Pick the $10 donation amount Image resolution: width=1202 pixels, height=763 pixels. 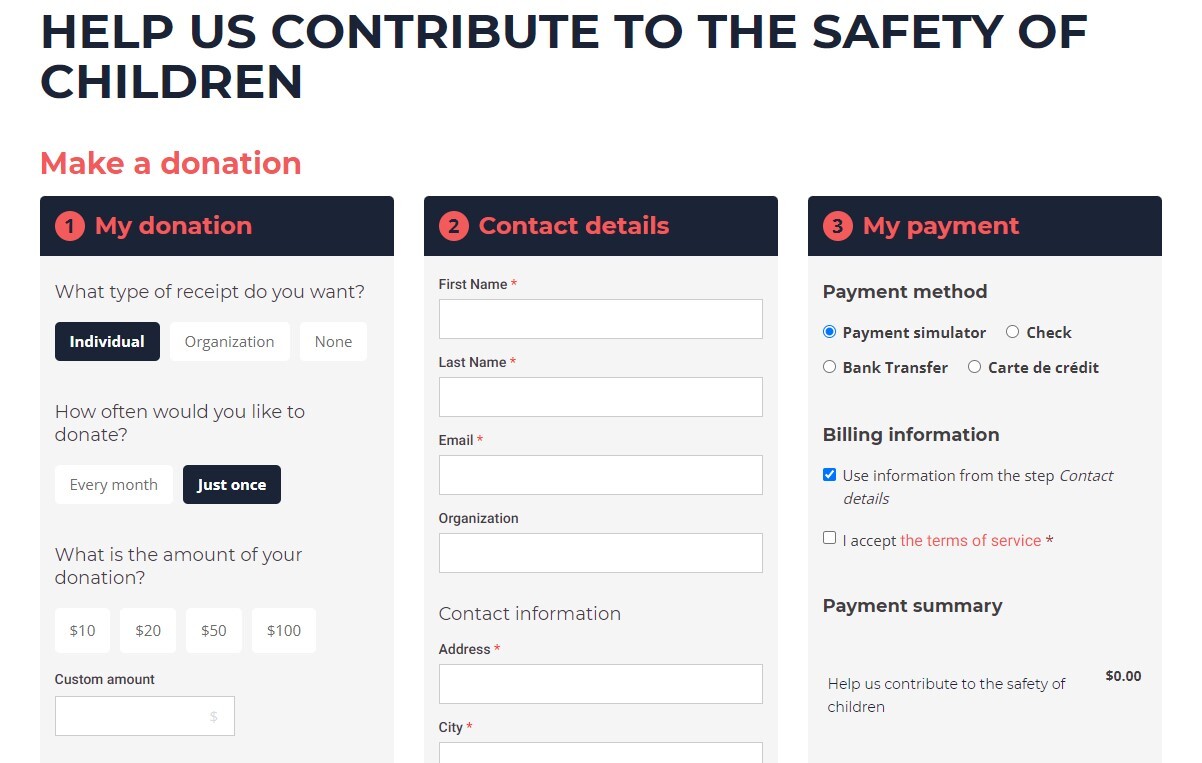click(x=82, y=630)
